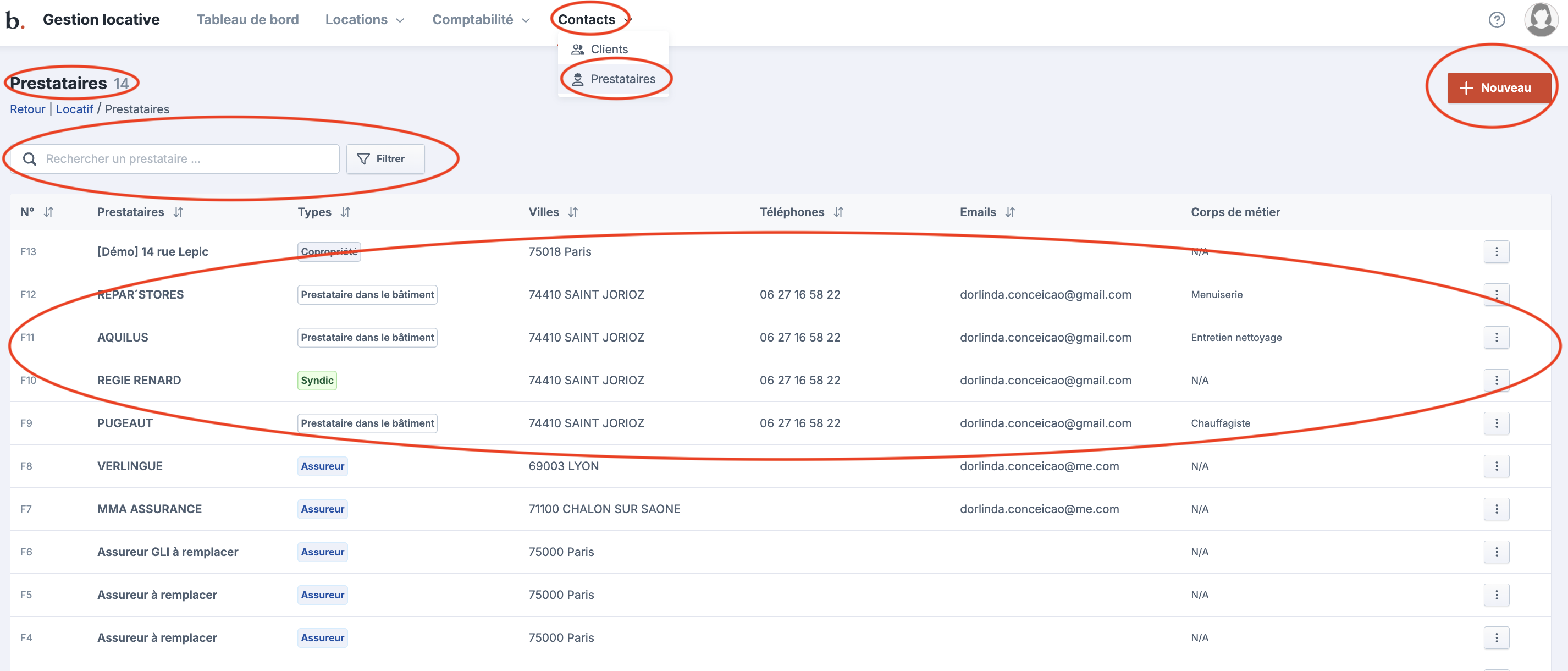Click the help question mark icon
Screen dimensions: 1568x671
click(x=1496, y=20)
